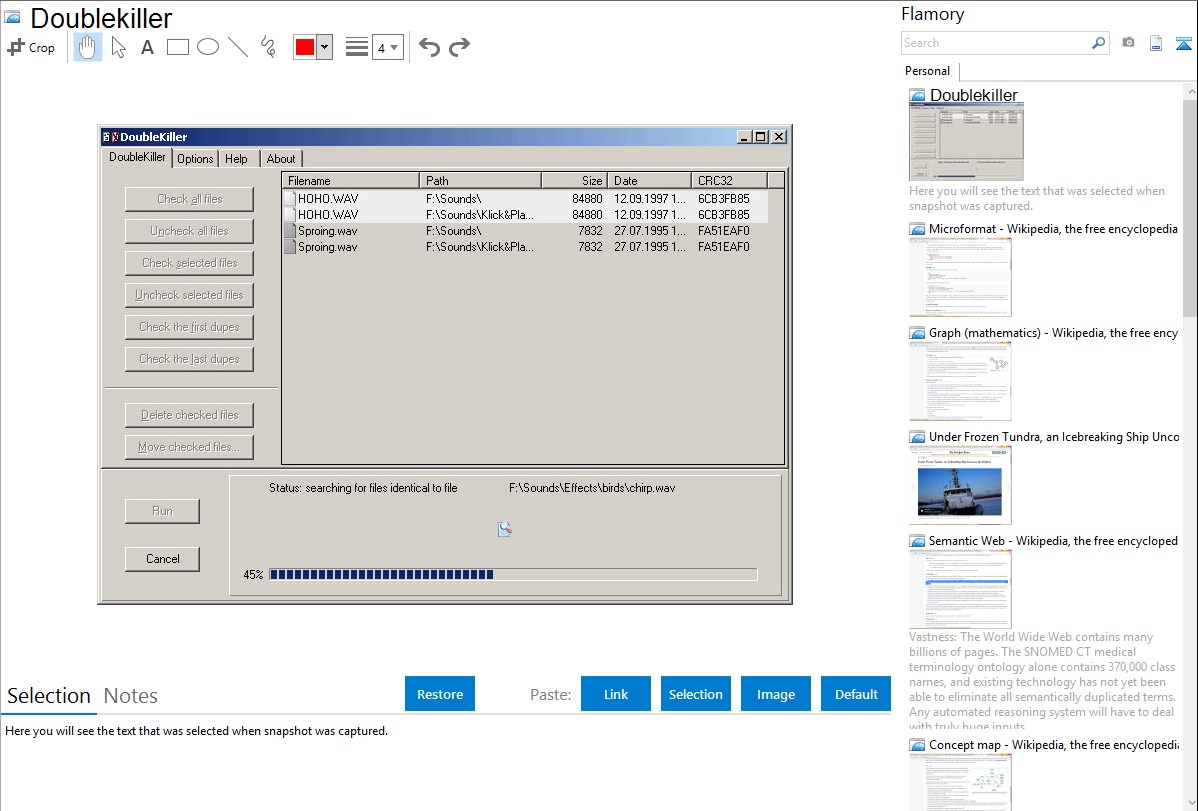
Task: Tick checkbox for Sproing.wav in Klick&Pla path
Action: pos(290,247)
